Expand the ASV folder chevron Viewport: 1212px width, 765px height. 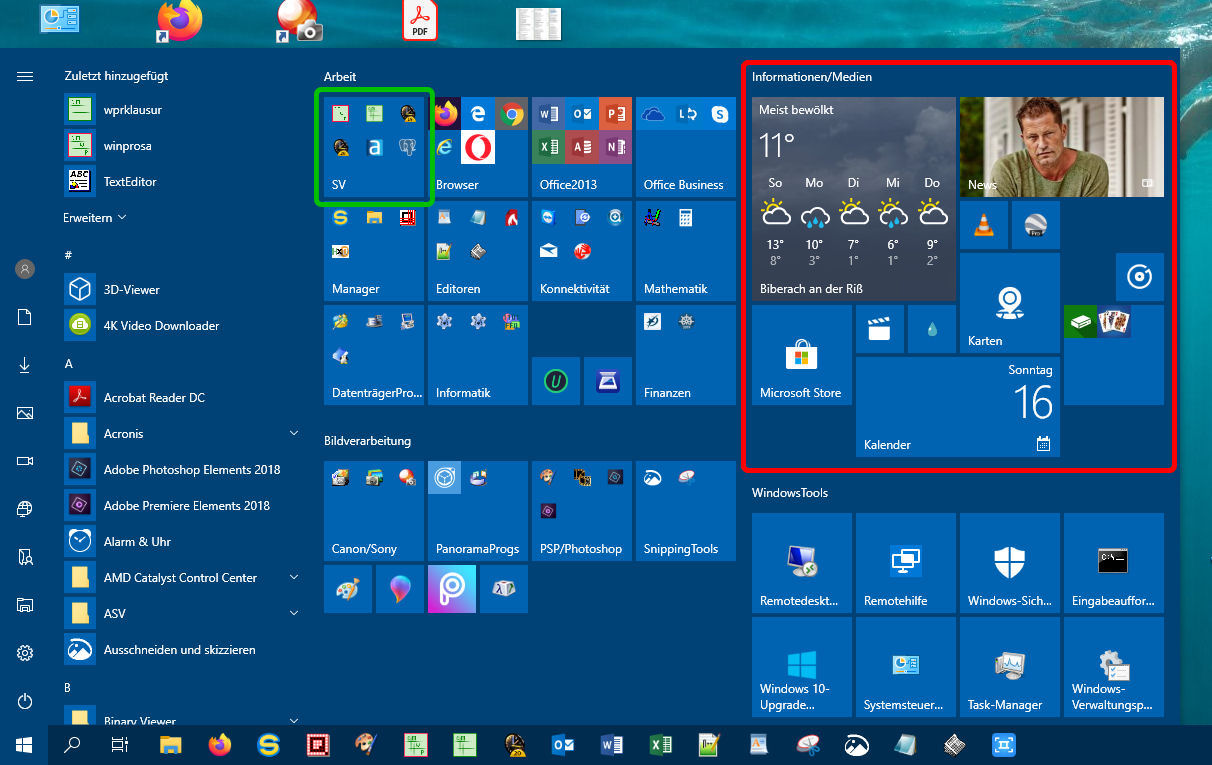[x=294, y=613]
